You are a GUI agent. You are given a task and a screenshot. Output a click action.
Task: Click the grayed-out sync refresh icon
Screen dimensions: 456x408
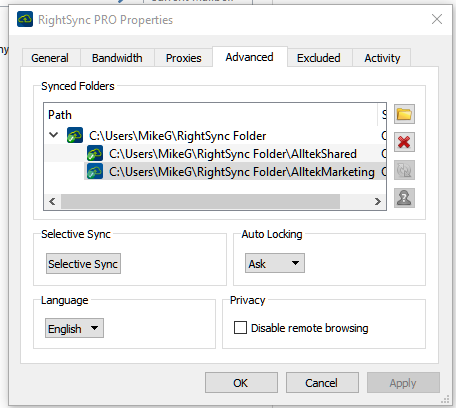(404, 170)
